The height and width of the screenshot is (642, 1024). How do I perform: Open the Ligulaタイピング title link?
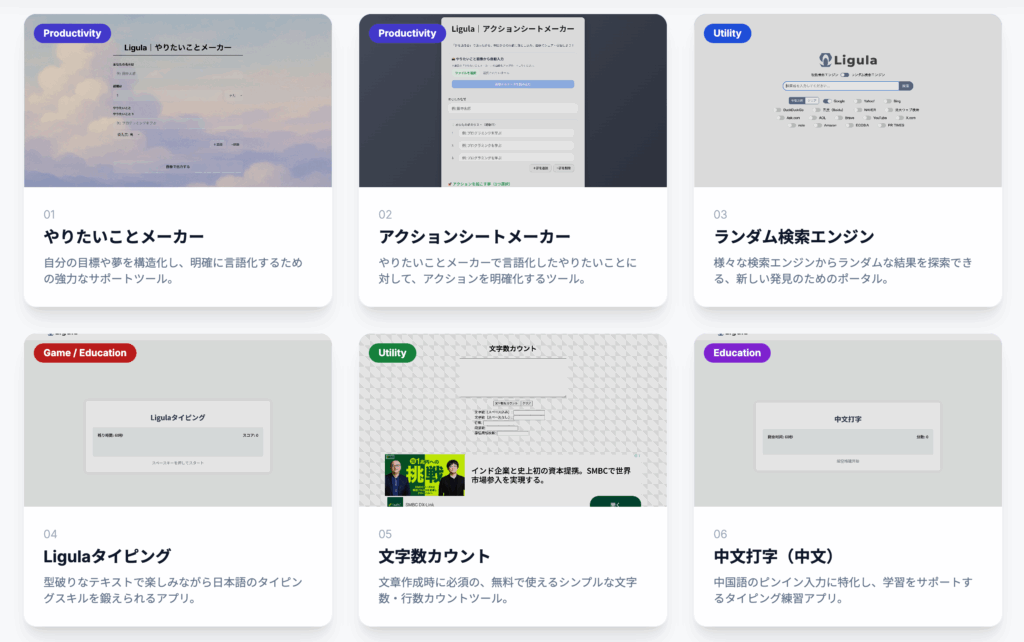pos(107,556)
